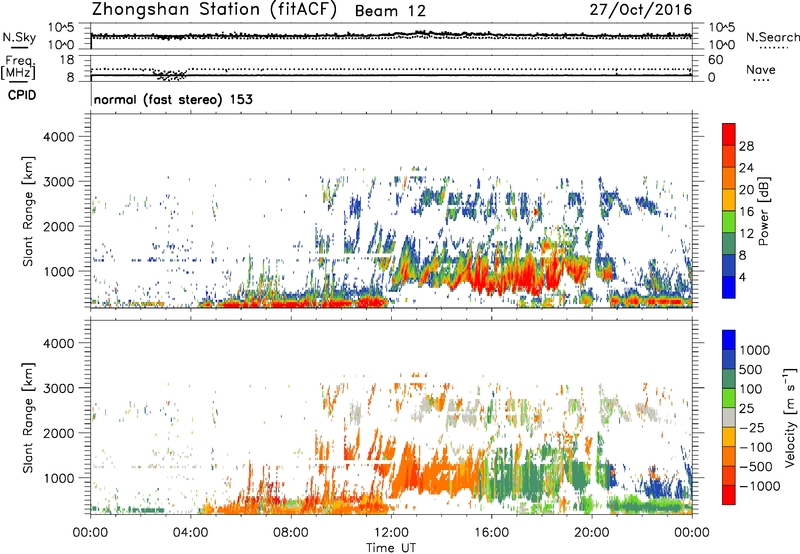Click the '100' label on the Velocity colorbar
Image resolution: width=800 pixels, height=554 pixels.
click(x=751, y=389)
